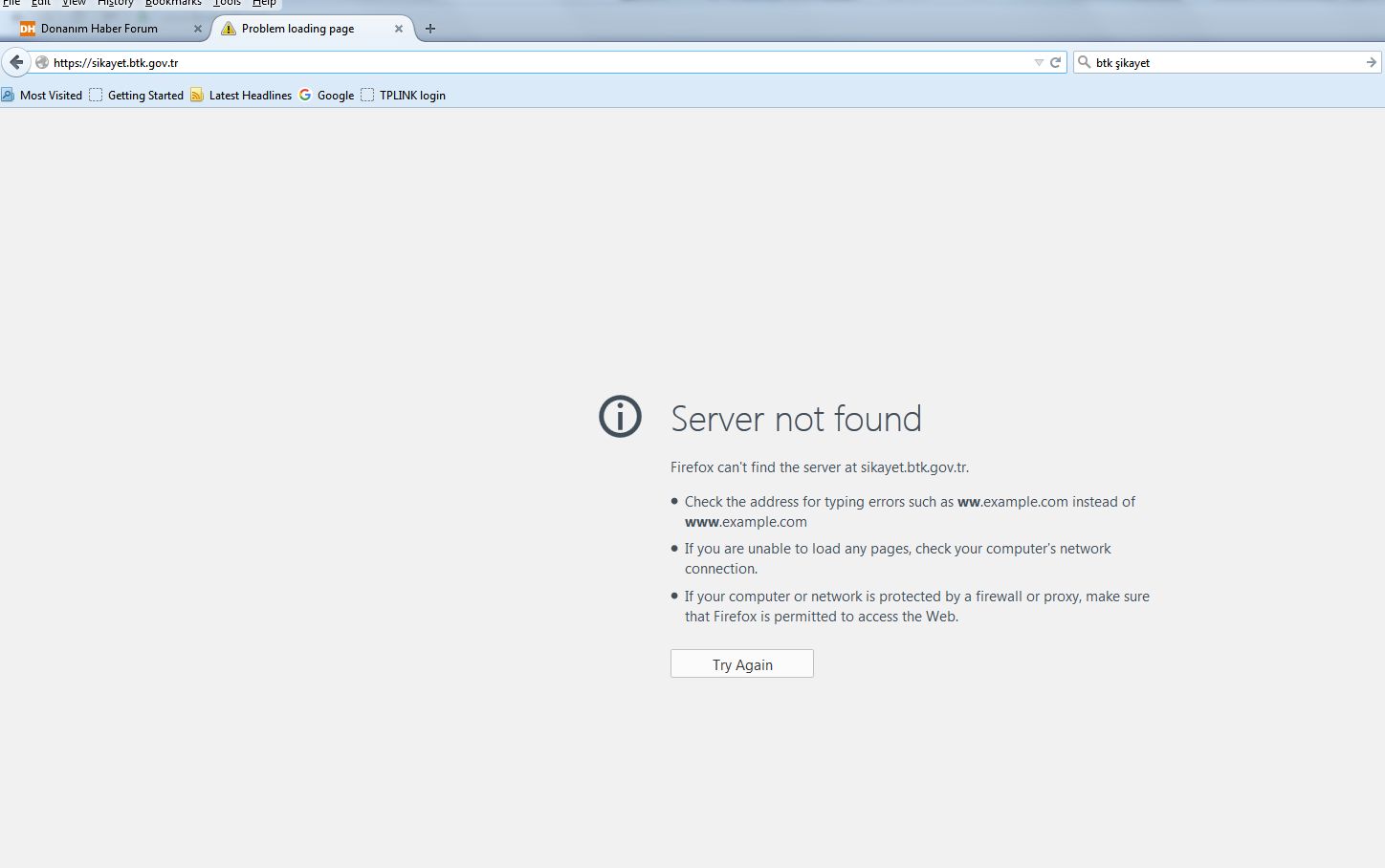1385x868 pixels.
Task: Click the address bar with sikayet.btk.gov.tr
Action: (x=536, y=62)
